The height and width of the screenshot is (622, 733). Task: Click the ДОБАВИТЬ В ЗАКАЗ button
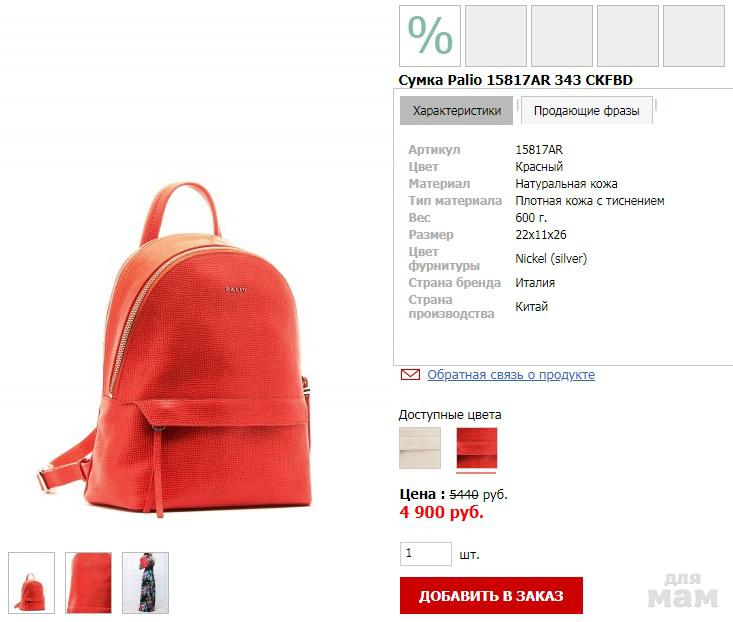(491, 595)
